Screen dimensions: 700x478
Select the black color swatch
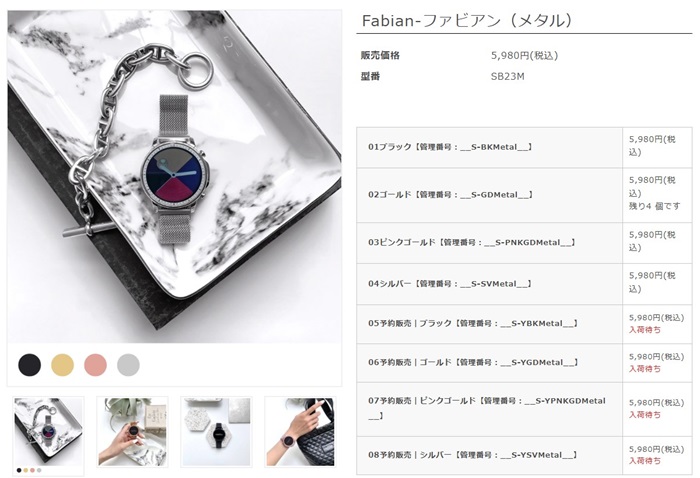[29, 365]
